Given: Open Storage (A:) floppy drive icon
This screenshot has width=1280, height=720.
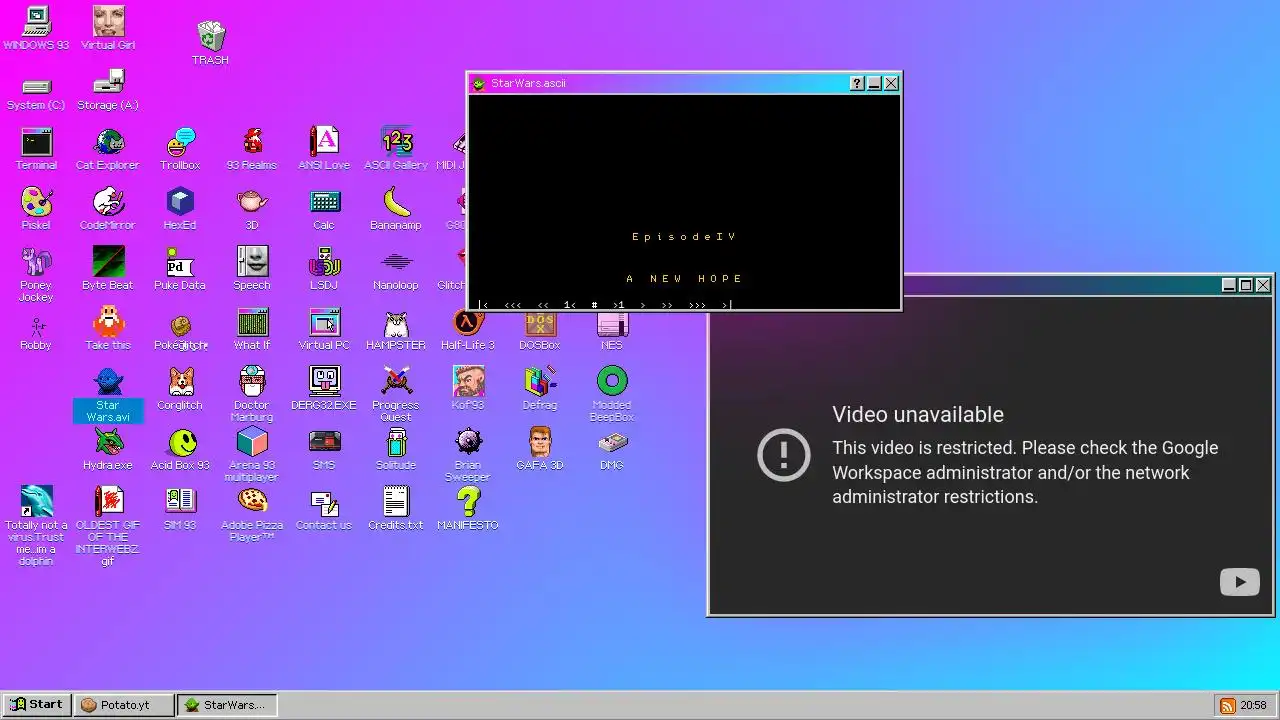Looking at the screenshot, I should [x=108, y=91].
